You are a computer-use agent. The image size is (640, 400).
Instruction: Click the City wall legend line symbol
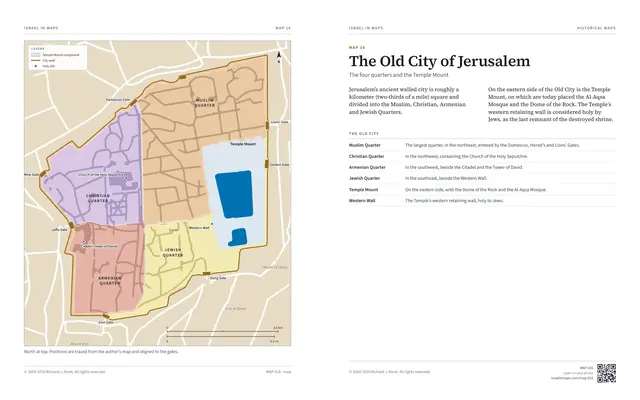[x=36, y=60]
